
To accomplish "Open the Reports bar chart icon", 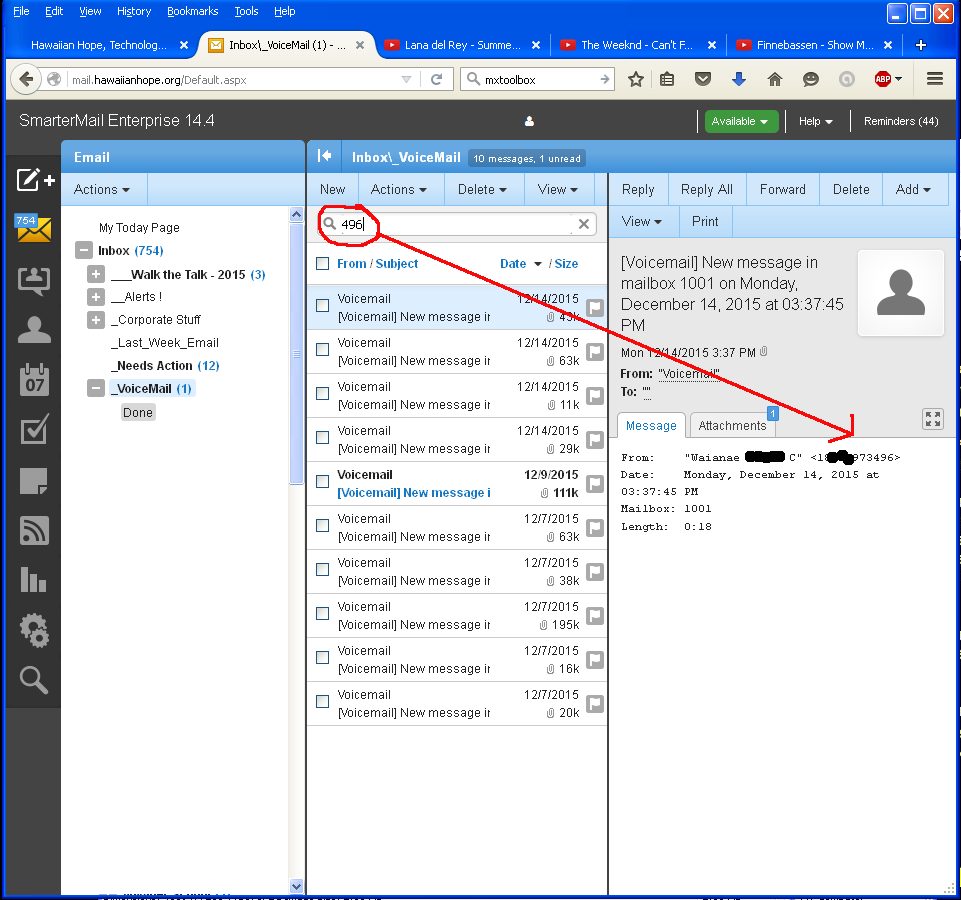I will tap(34, 579).
